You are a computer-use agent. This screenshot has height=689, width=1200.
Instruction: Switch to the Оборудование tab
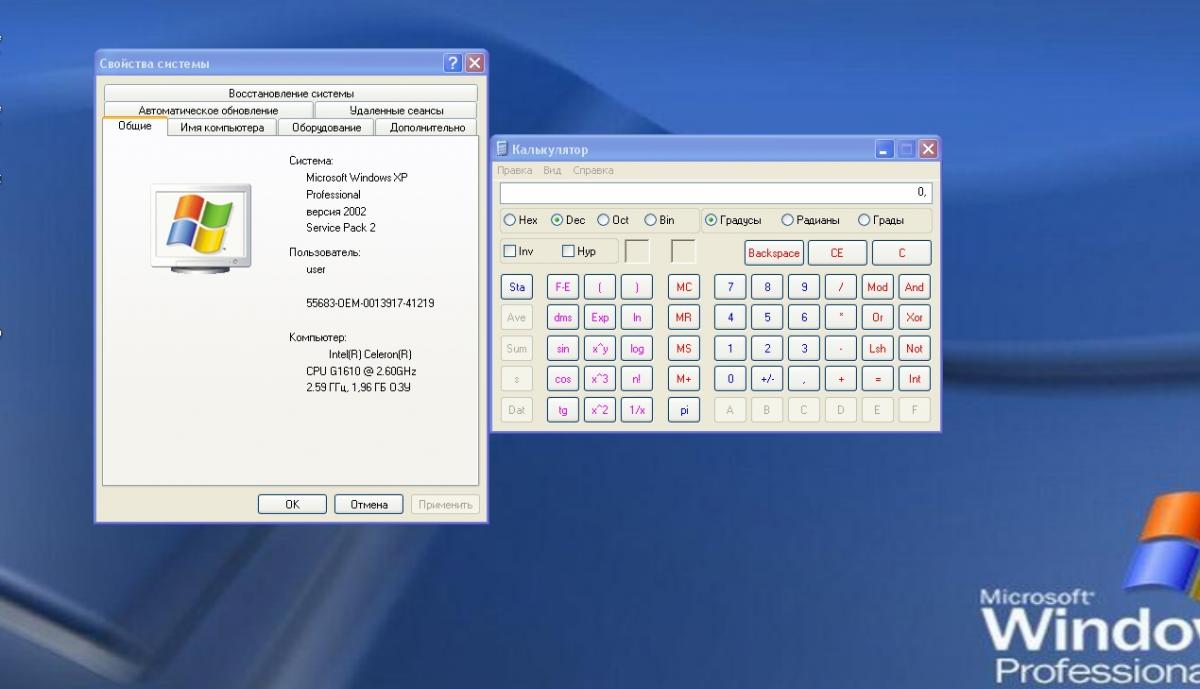click(x=326, y=128)
